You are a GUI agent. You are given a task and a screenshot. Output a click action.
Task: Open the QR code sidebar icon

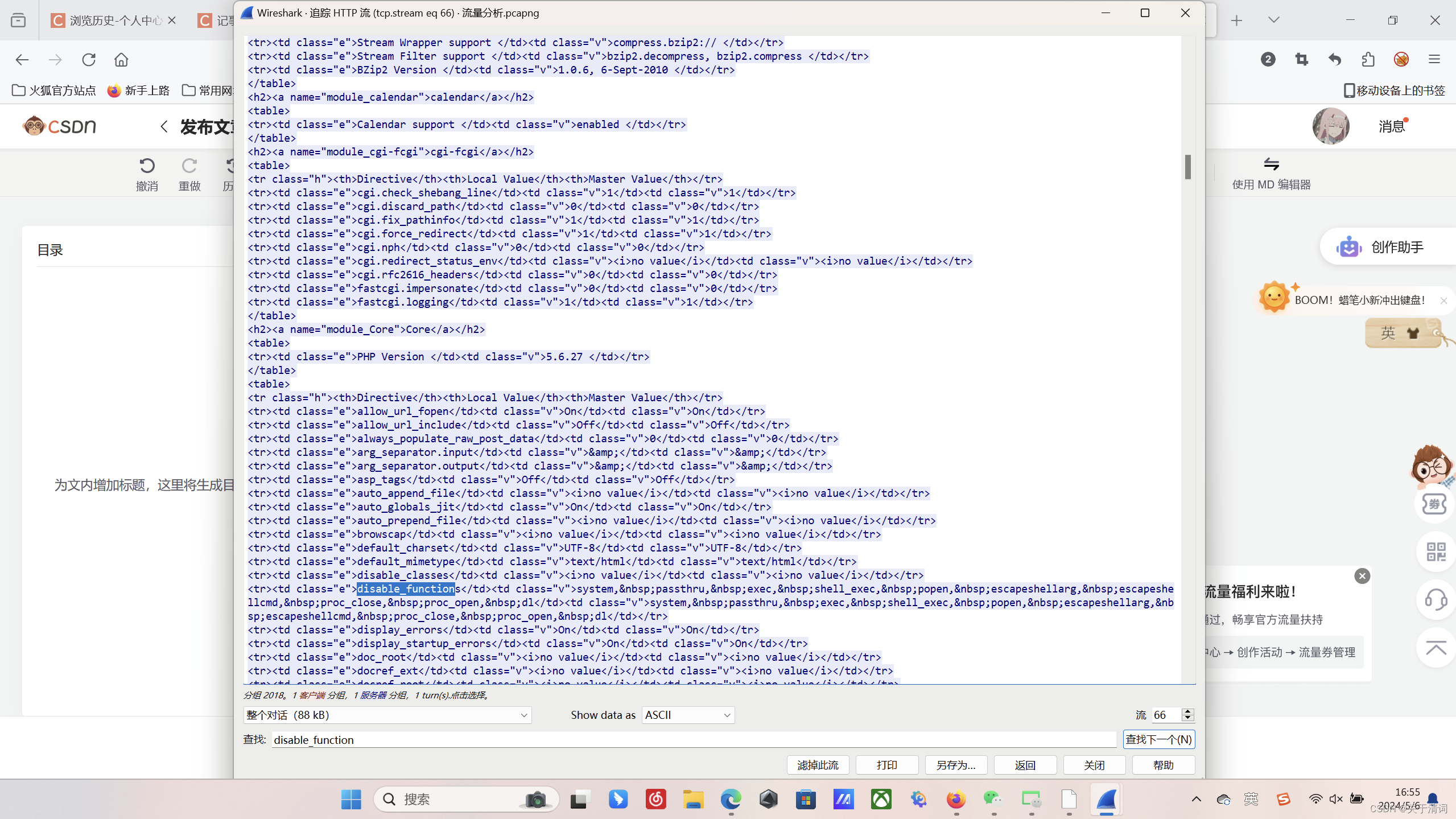click(x=1436, y=552)
